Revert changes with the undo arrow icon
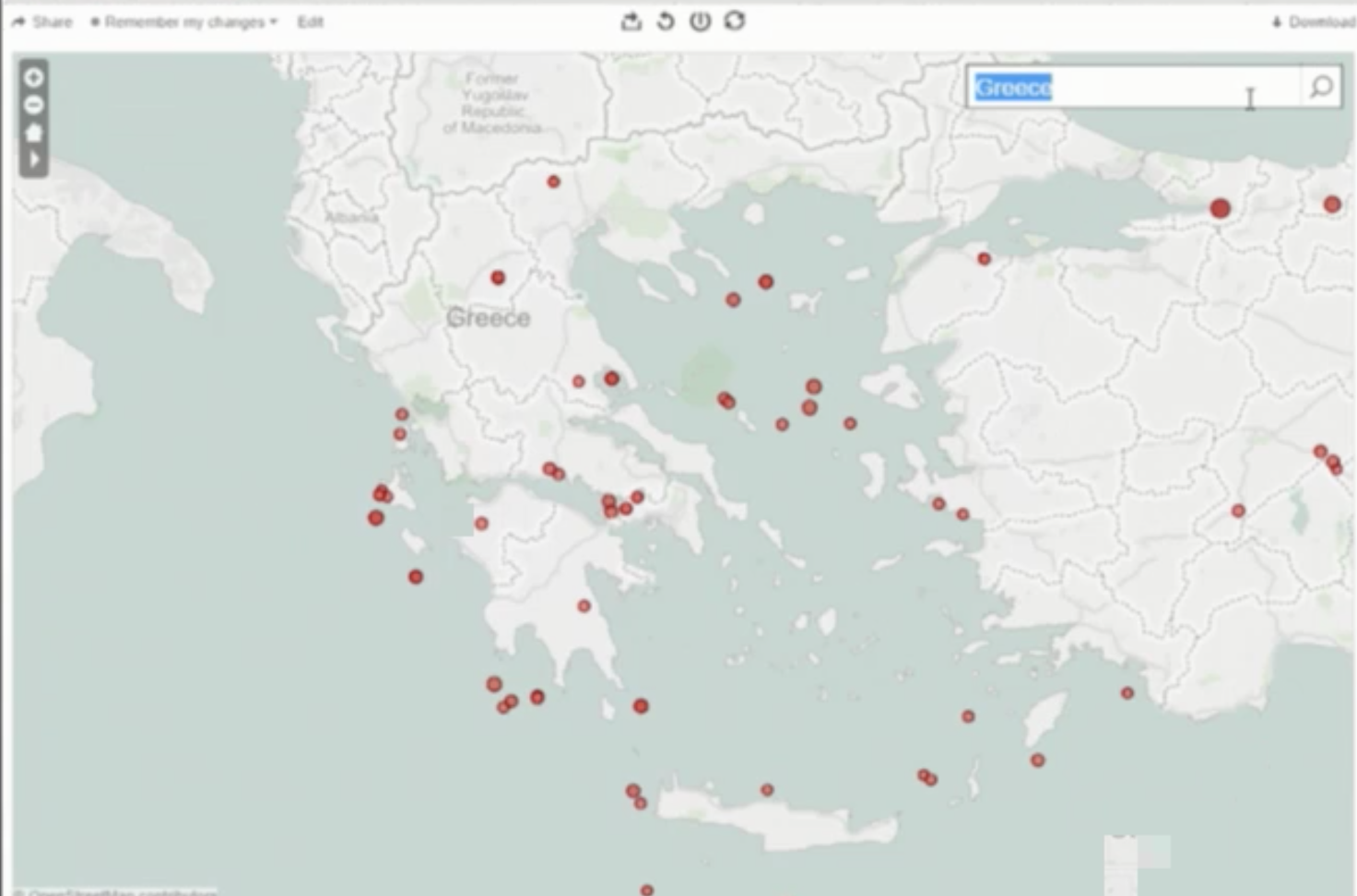1357x896 pixels. tap(665, 21)
